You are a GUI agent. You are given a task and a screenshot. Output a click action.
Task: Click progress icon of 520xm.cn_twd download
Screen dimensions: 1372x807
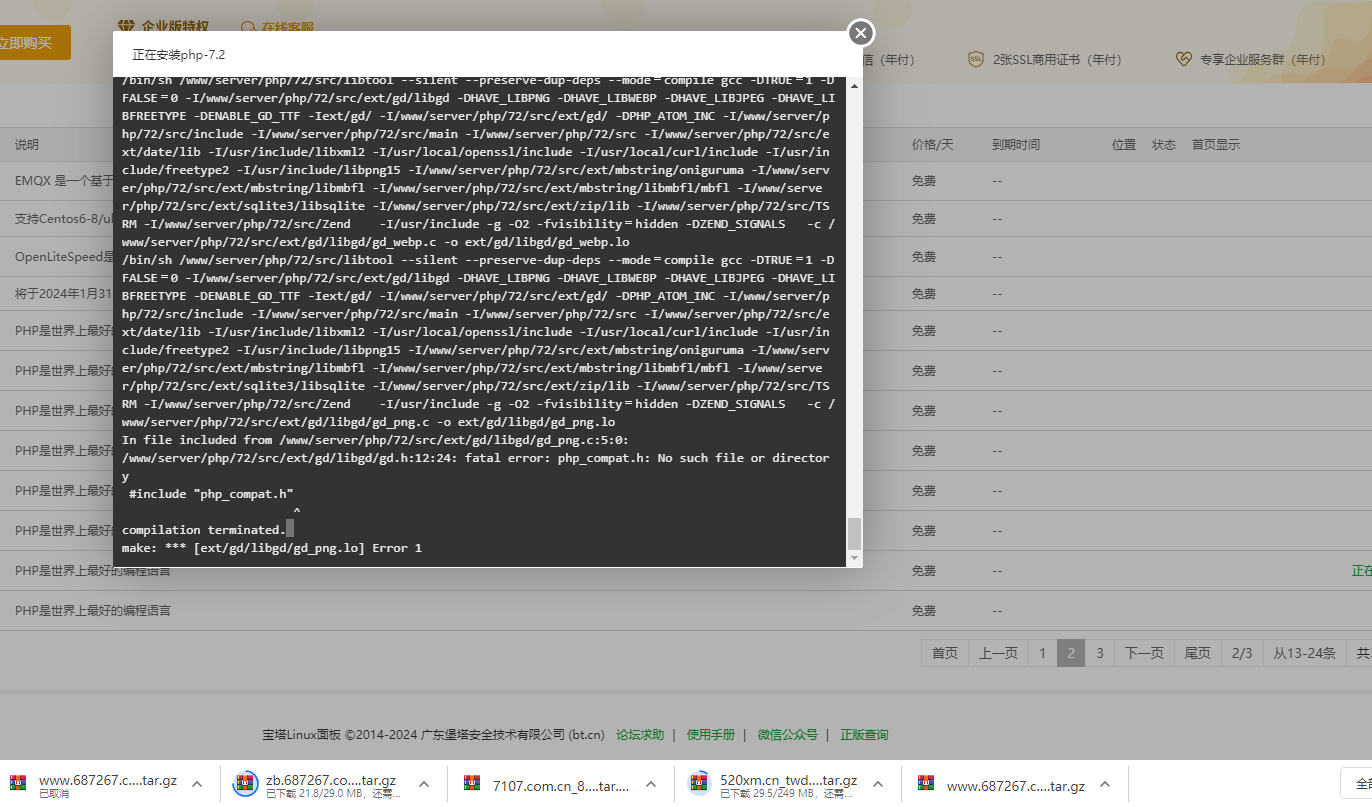coord(700,785)
